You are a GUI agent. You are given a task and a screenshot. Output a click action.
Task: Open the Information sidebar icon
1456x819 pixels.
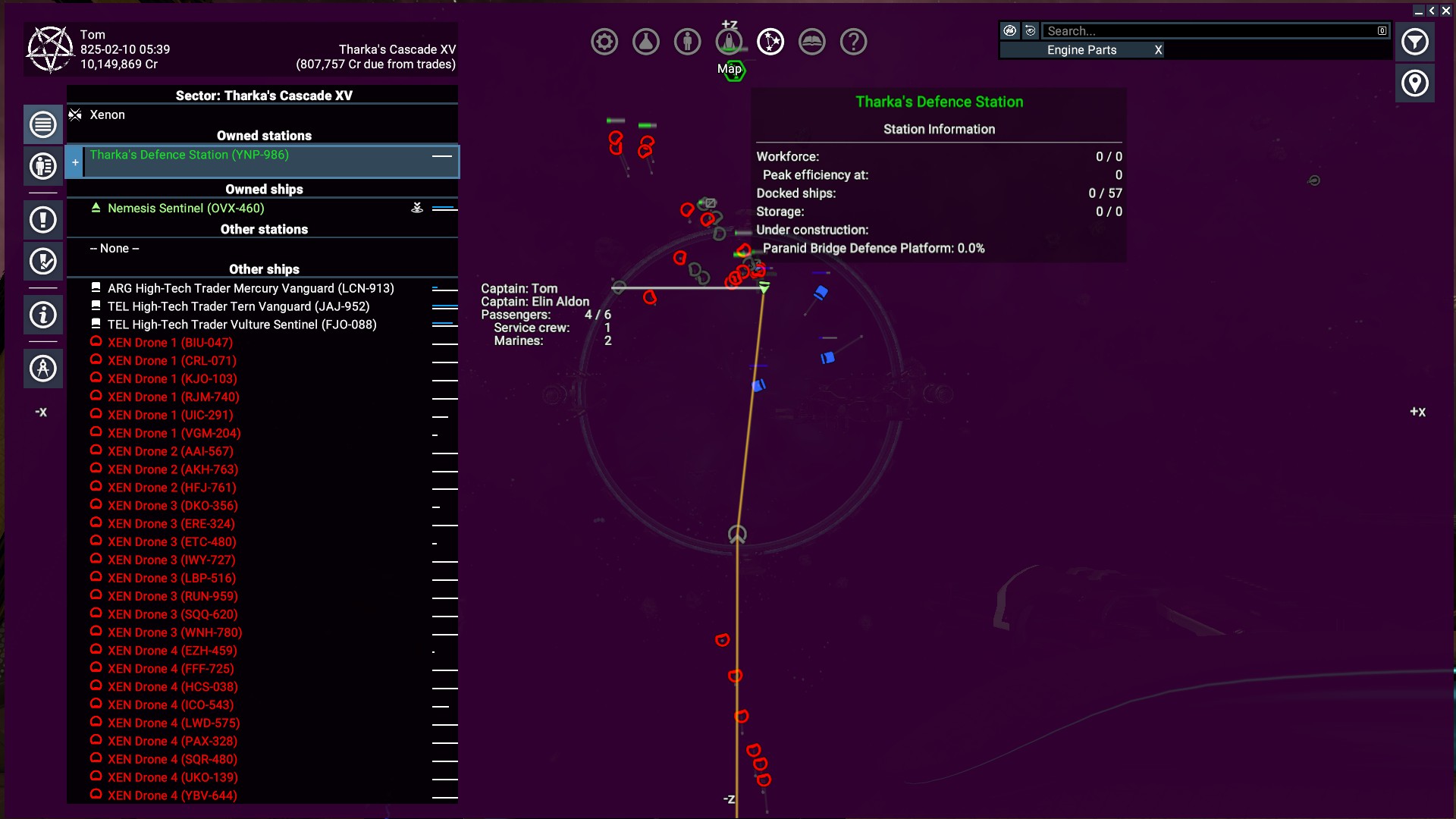43,315
